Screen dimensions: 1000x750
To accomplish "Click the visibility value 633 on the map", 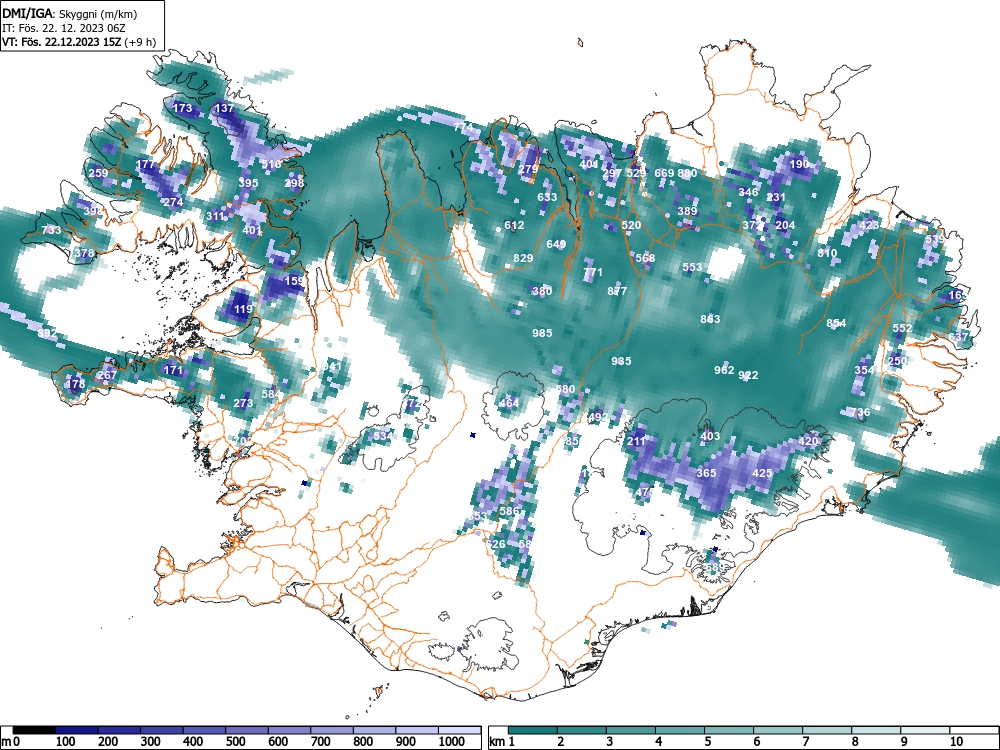I will pyautogui.click(x=547, y=197).
